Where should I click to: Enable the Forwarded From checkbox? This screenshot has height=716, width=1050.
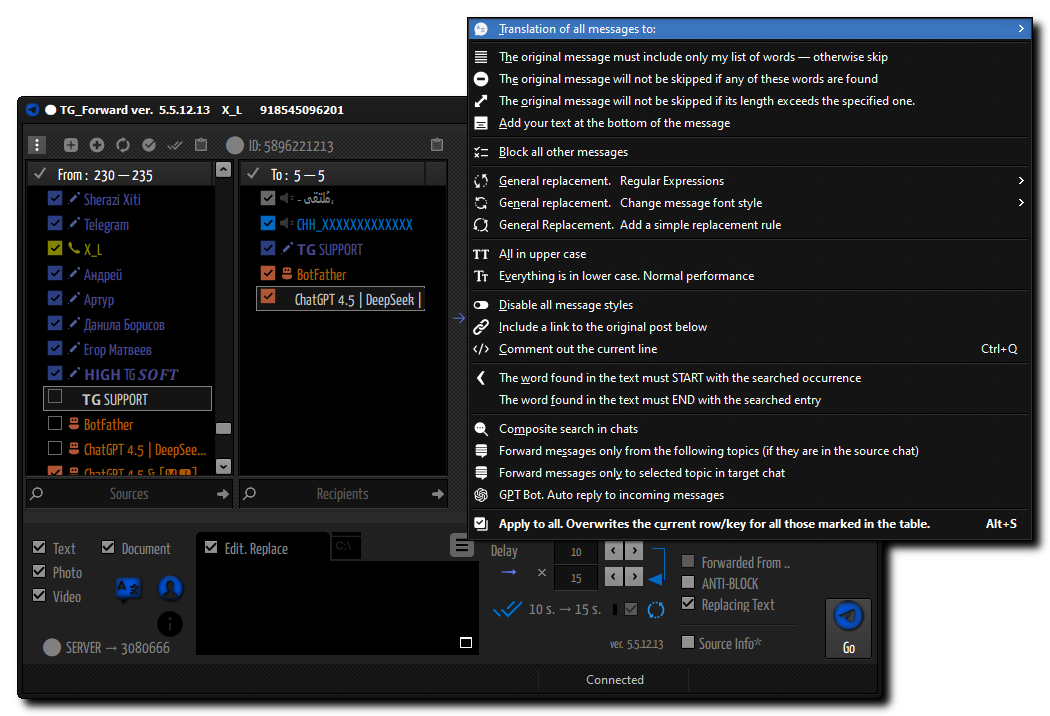(x=688, y=561)
